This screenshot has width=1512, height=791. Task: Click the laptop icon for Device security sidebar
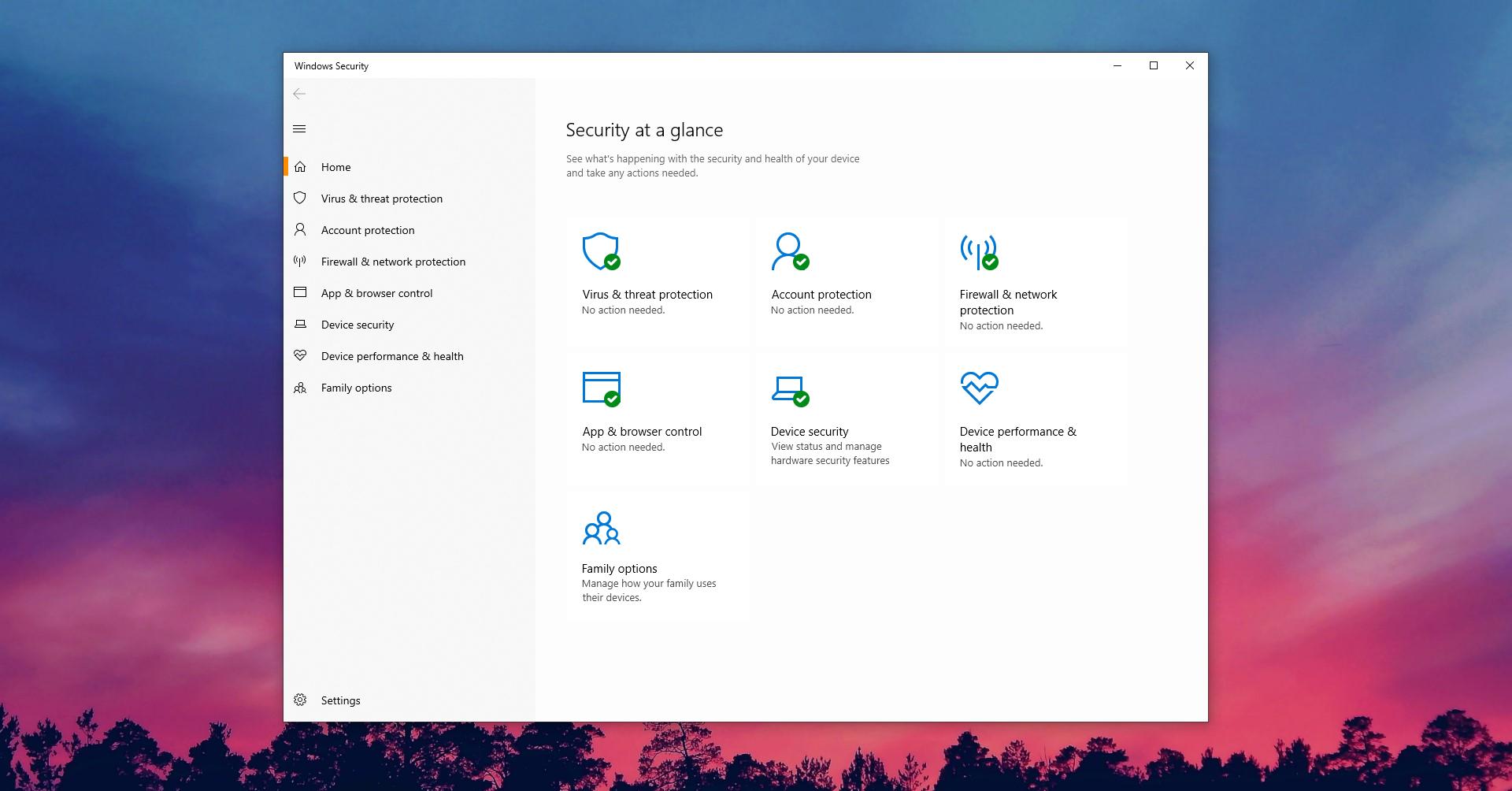coord(300,325)
